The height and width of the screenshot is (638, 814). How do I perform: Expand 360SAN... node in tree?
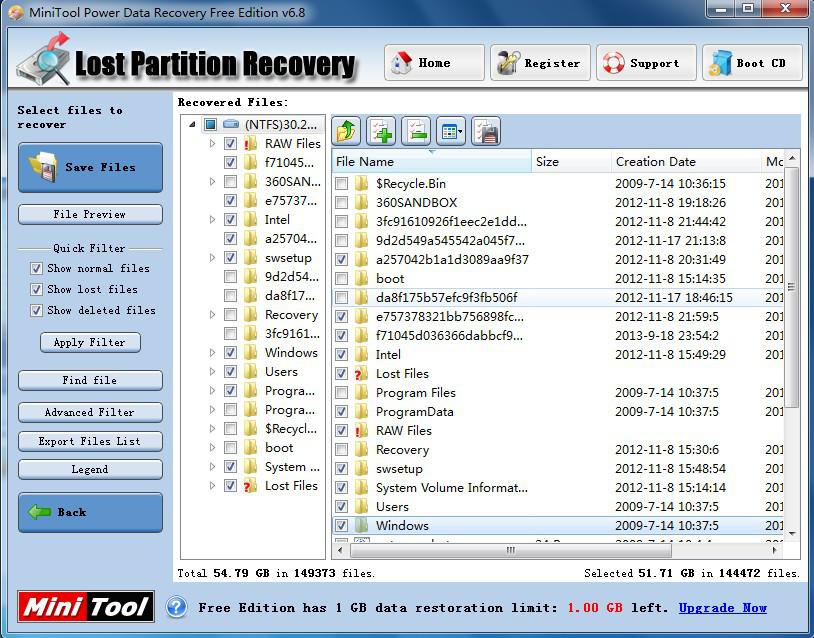pyautogui.click(x=212, y=182)
